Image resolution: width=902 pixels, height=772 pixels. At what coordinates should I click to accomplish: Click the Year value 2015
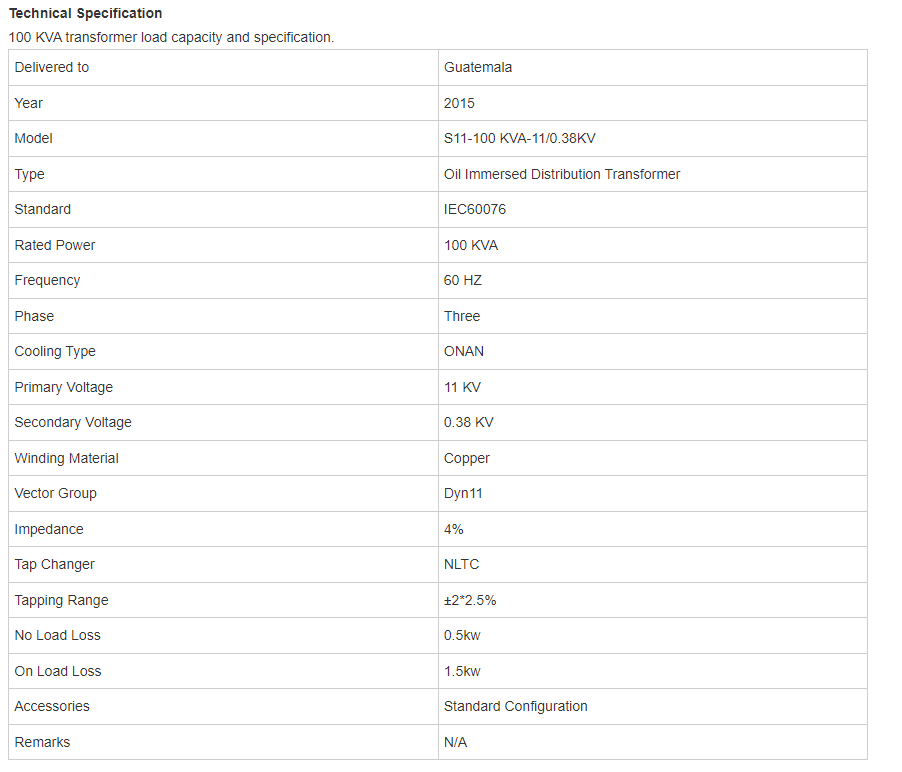click(x=459, y=104)
